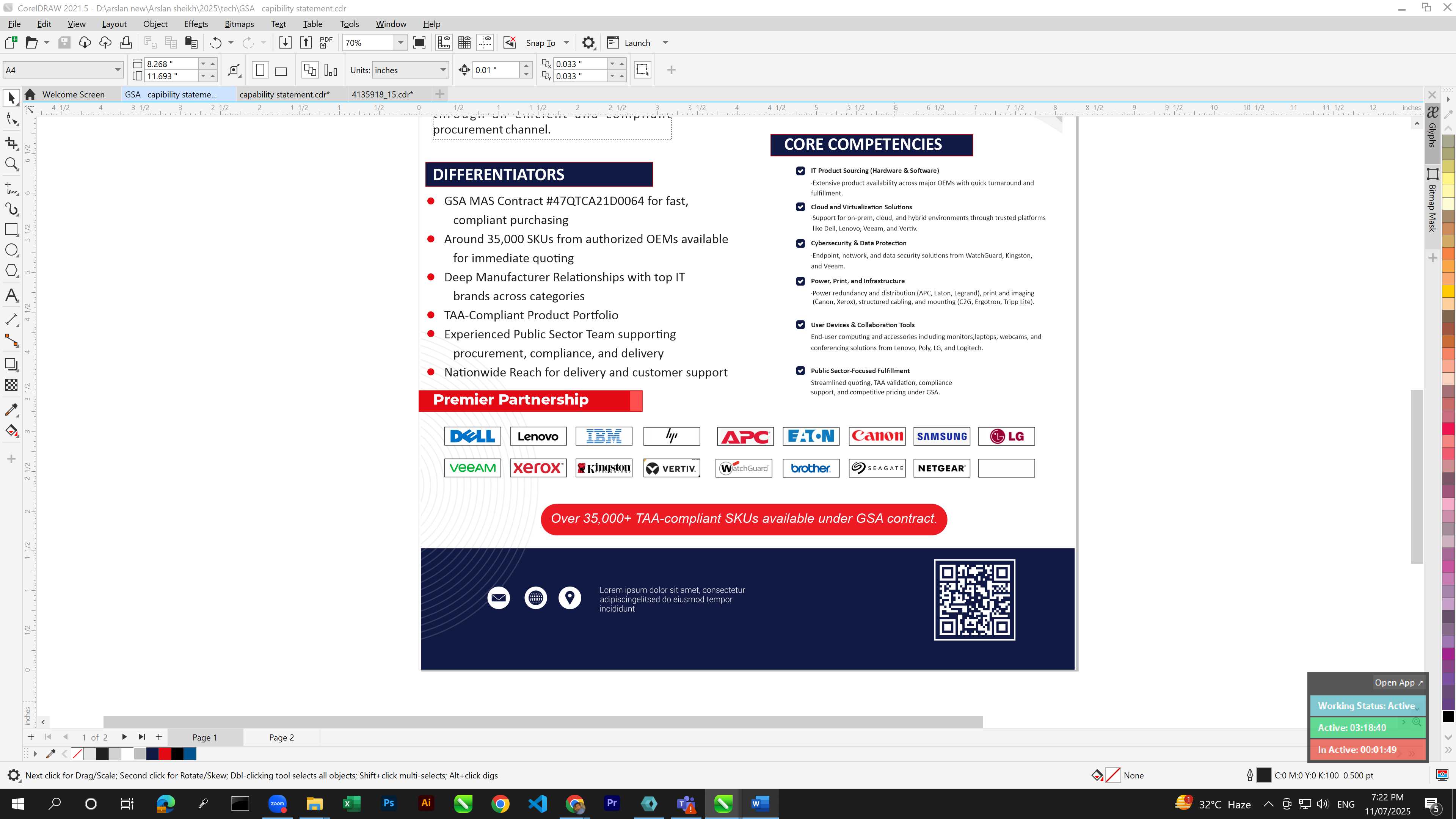Image resolution: width=1456 pixels, height=819 pixels.
Task: Toggle Treat as filled button
Action: click(x=642, y=69)
